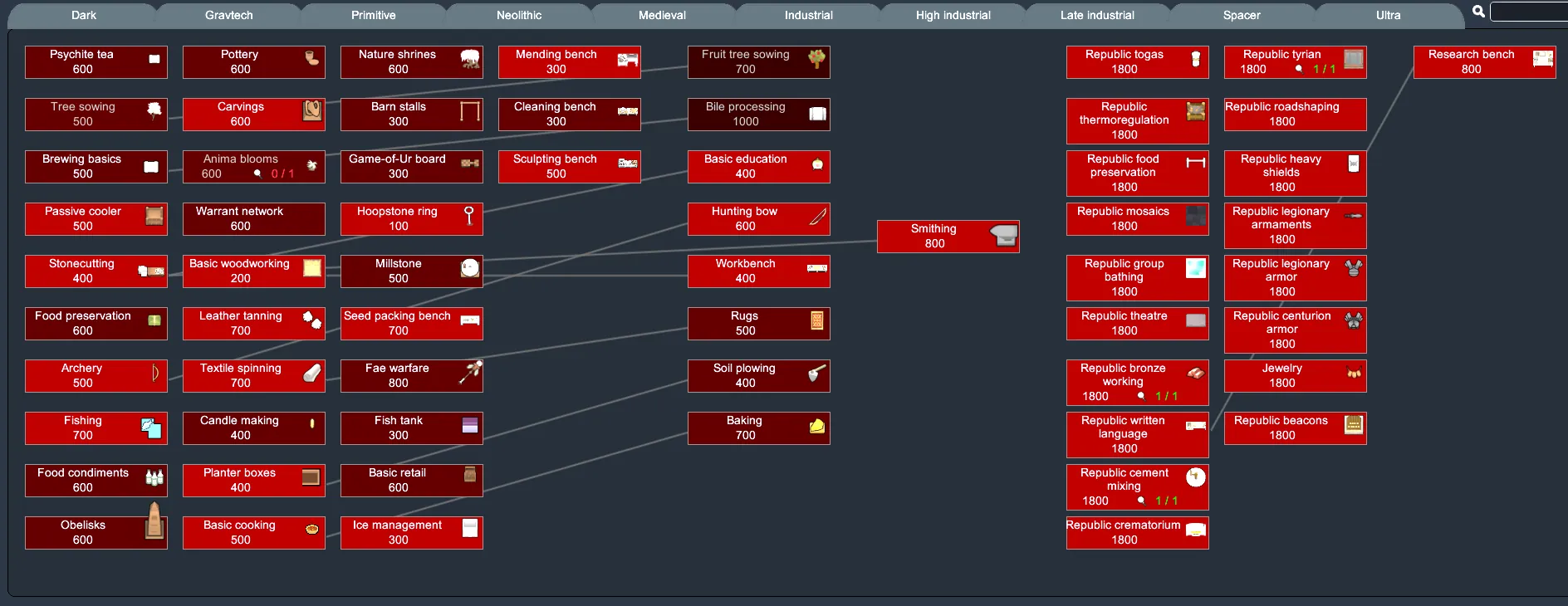Select Republic roadshaping research

[x=1281, y=115]
